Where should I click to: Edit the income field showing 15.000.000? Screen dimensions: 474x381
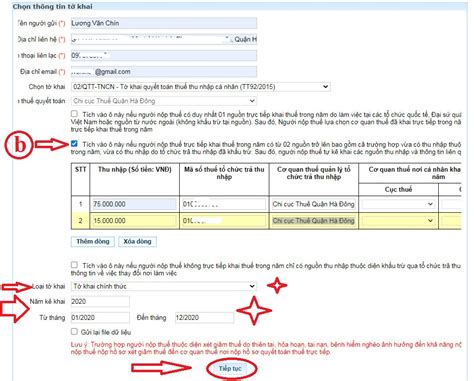[x=135, y=220]
